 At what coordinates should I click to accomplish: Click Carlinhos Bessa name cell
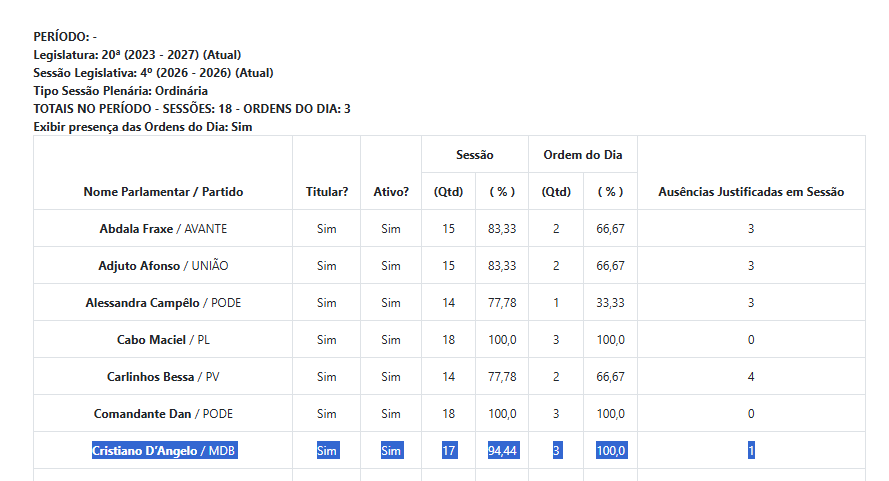(151, 377)
